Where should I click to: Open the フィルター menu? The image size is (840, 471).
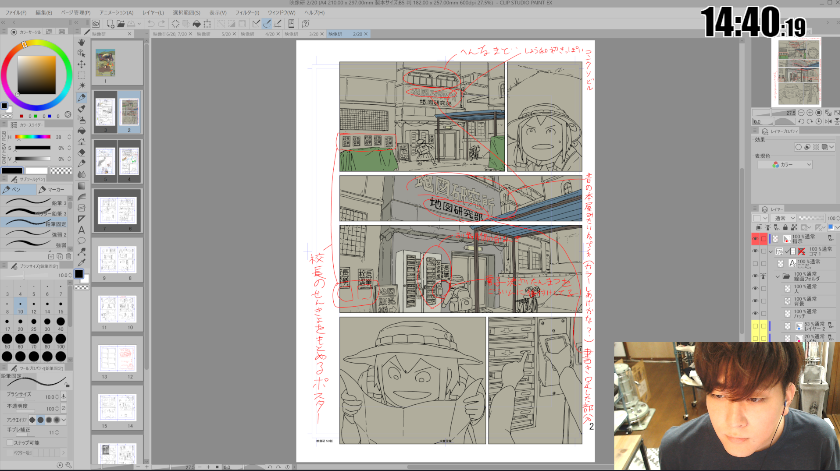point(247,12)
